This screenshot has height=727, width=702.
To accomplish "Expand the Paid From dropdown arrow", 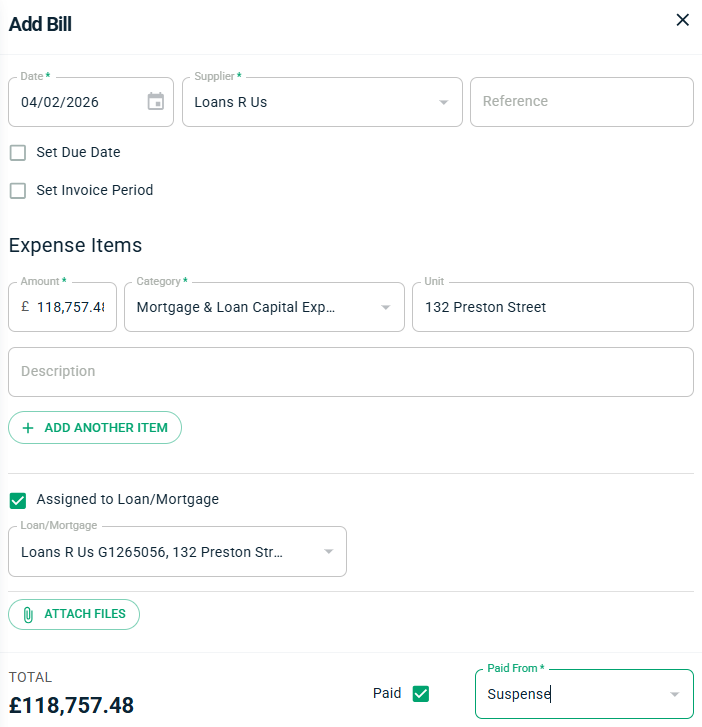I will click(x=675, y=694).
